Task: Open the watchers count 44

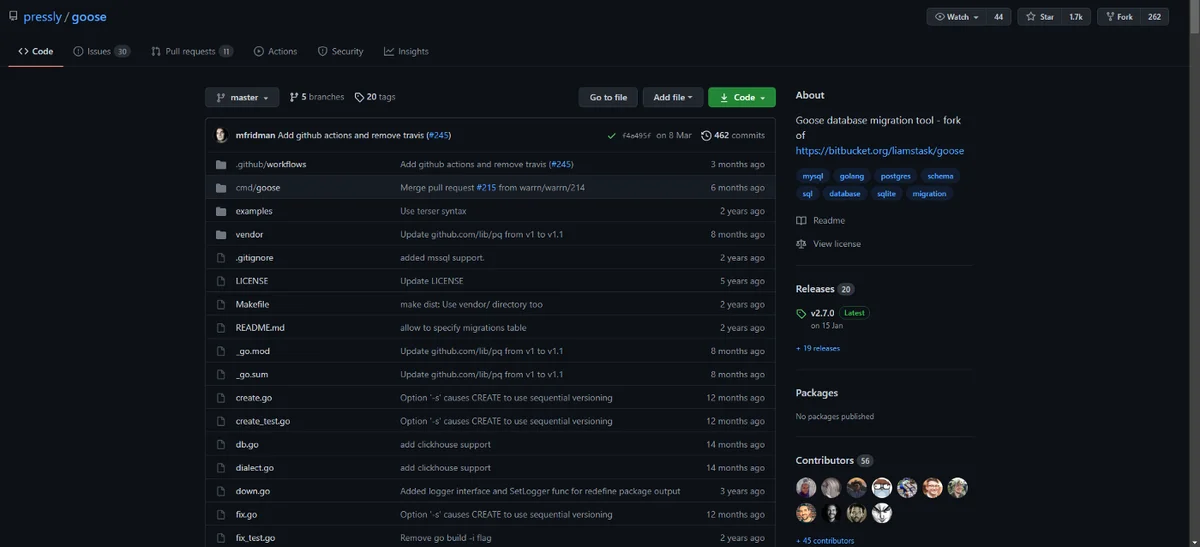Action: pos(998,17)
